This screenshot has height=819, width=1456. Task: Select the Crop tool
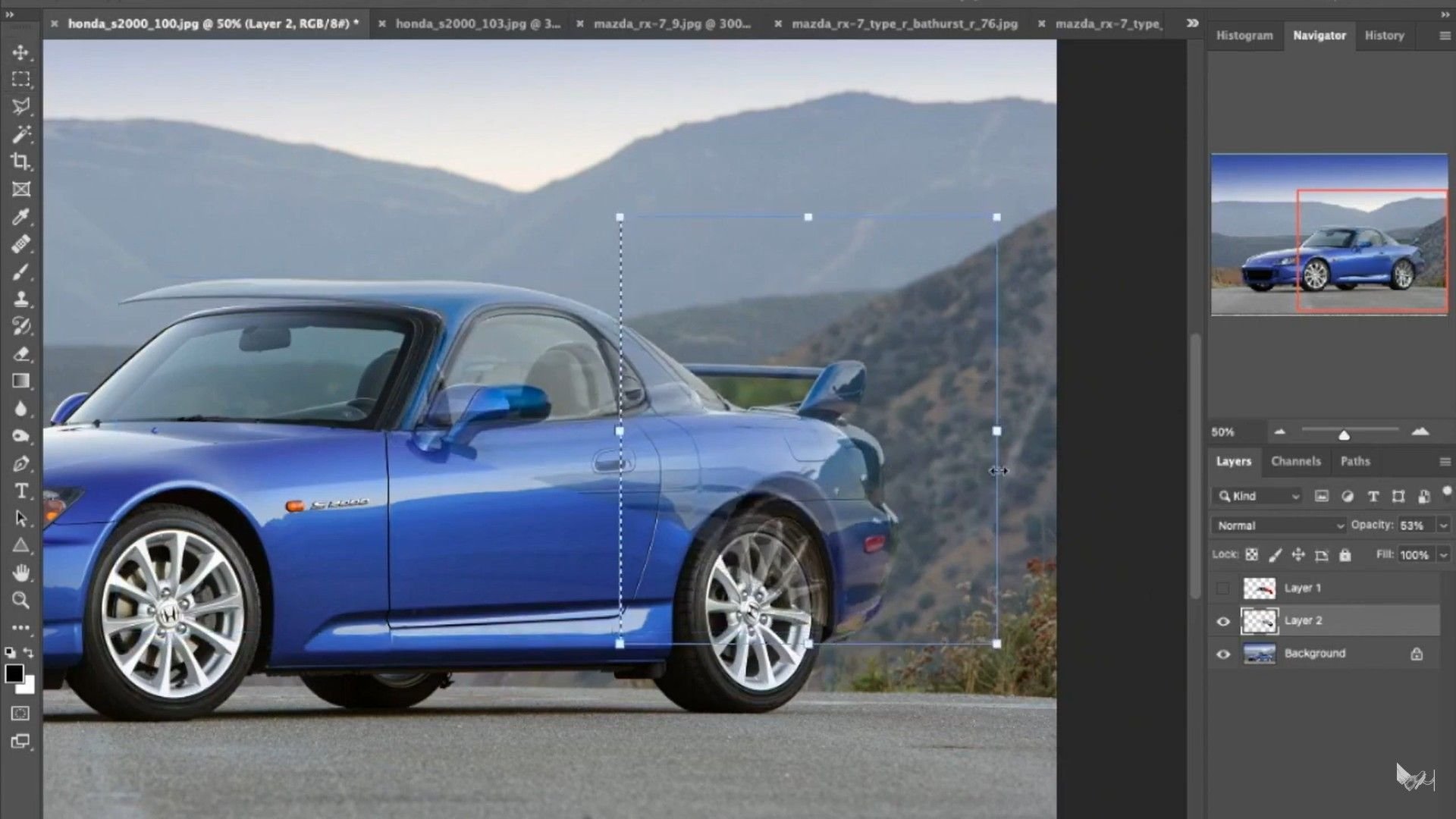pyautogui.click(x=22, y=162)
